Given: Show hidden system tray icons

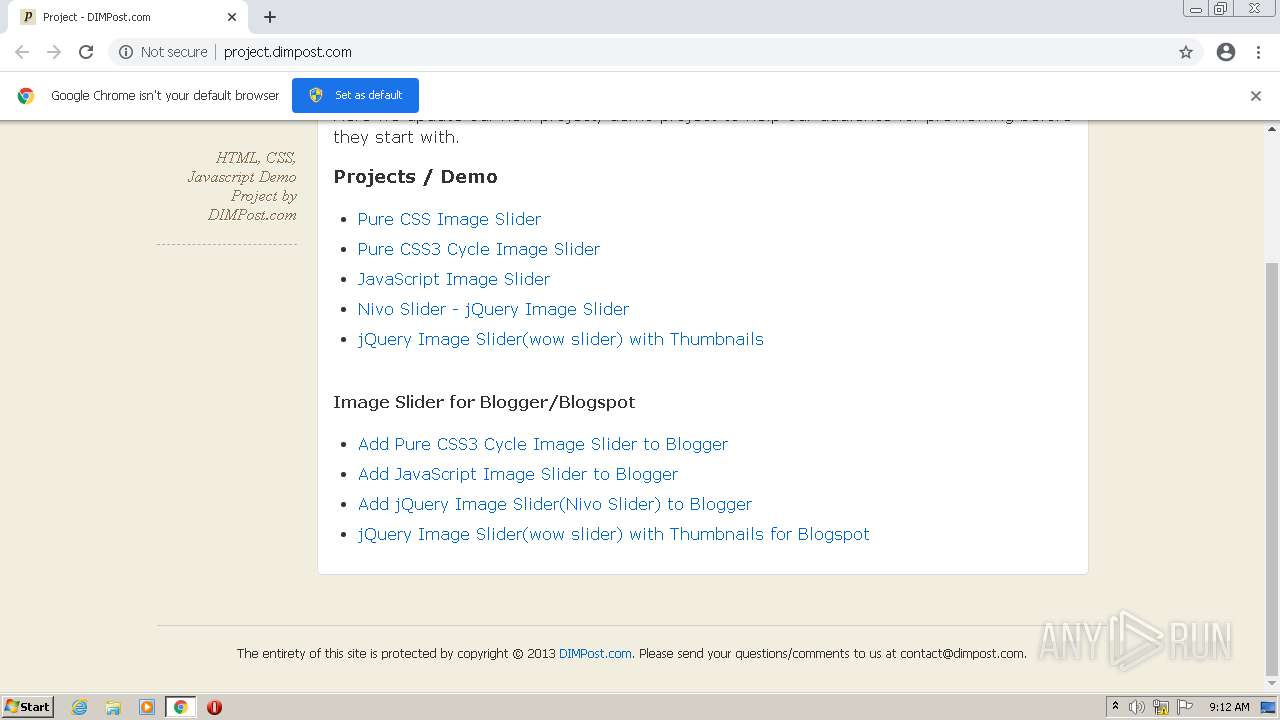Looking at the screenshot, I should [x=1115, y=707].
